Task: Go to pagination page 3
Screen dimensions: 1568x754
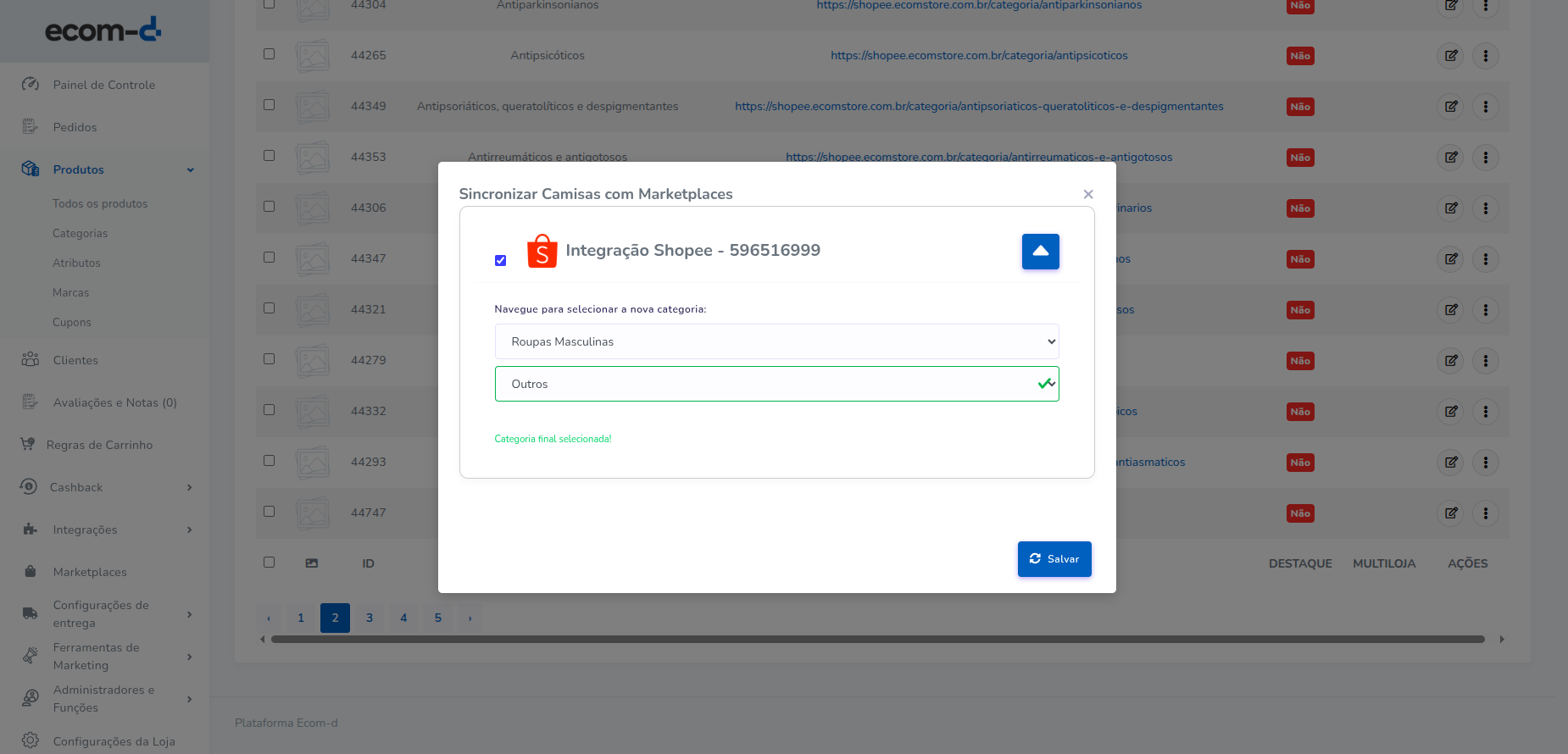Action: 370,618
